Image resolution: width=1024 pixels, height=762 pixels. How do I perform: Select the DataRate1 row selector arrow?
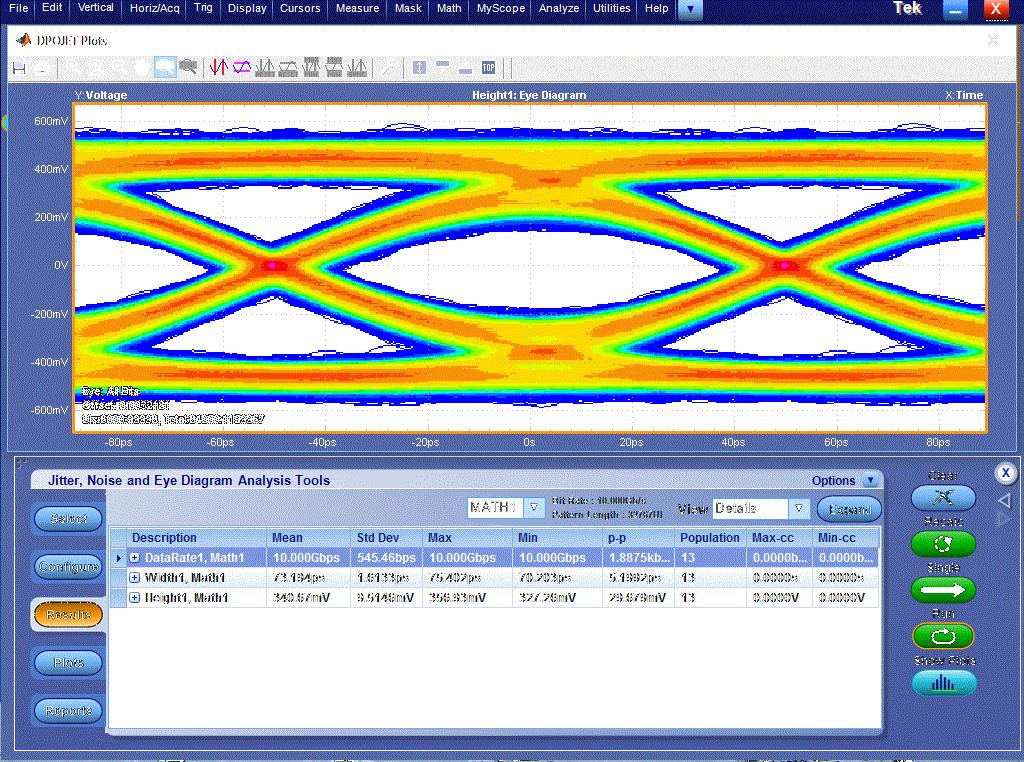[118, 558]
